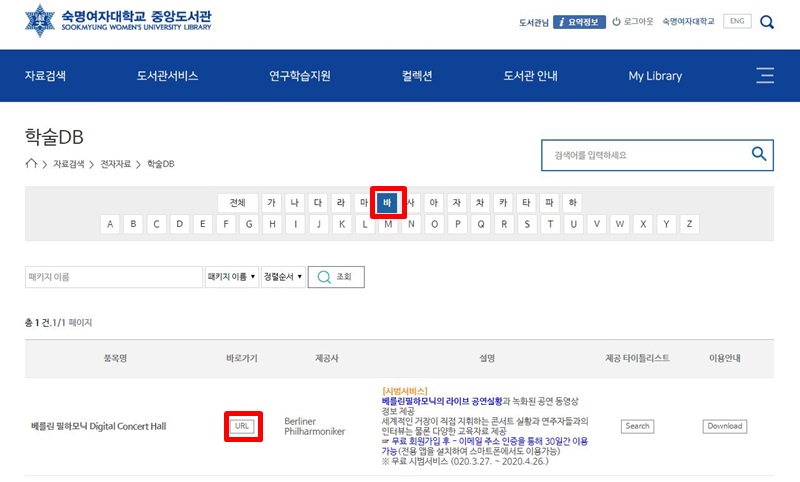The image size is (800, 482).
Task: Select the 전체 filter tab
Action: coord(237,203)
